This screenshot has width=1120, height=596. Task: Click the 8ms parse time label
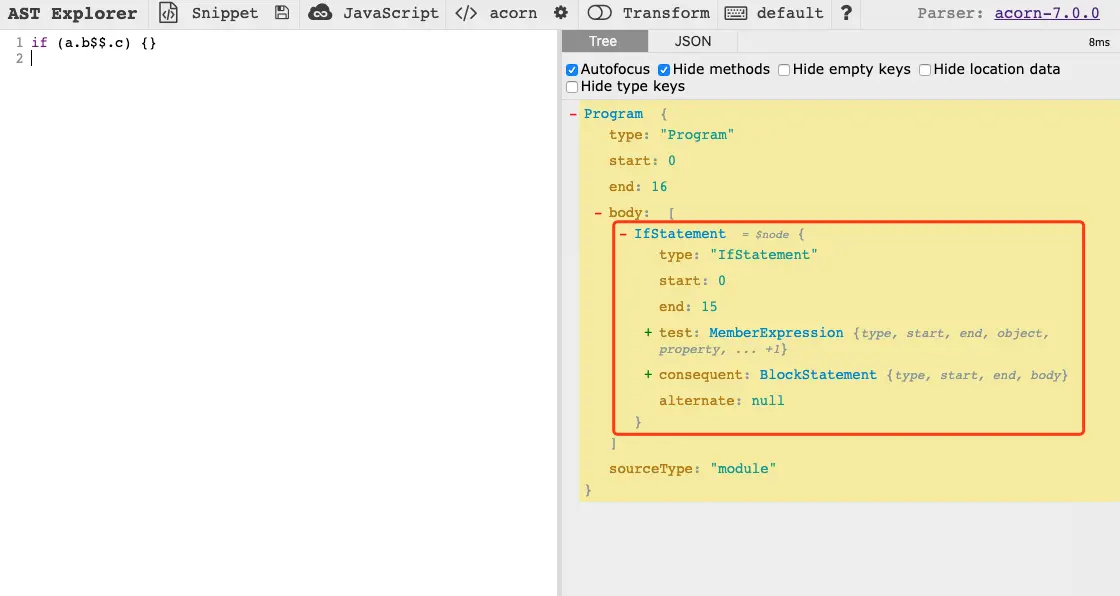click(x=1099, y=42)
